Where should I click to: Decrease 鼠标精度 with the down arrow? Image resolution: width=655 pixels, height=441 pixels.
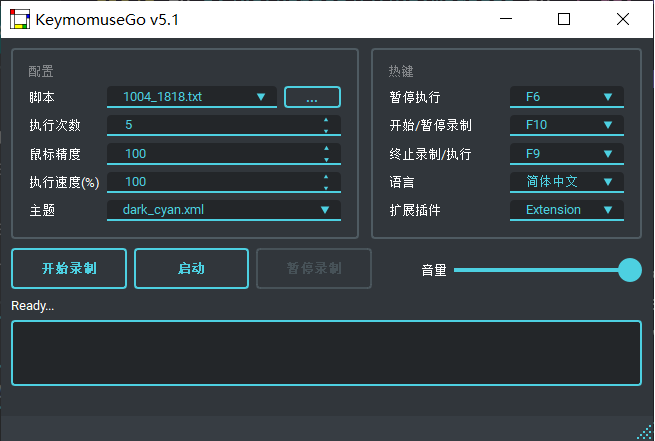point(326,160)
